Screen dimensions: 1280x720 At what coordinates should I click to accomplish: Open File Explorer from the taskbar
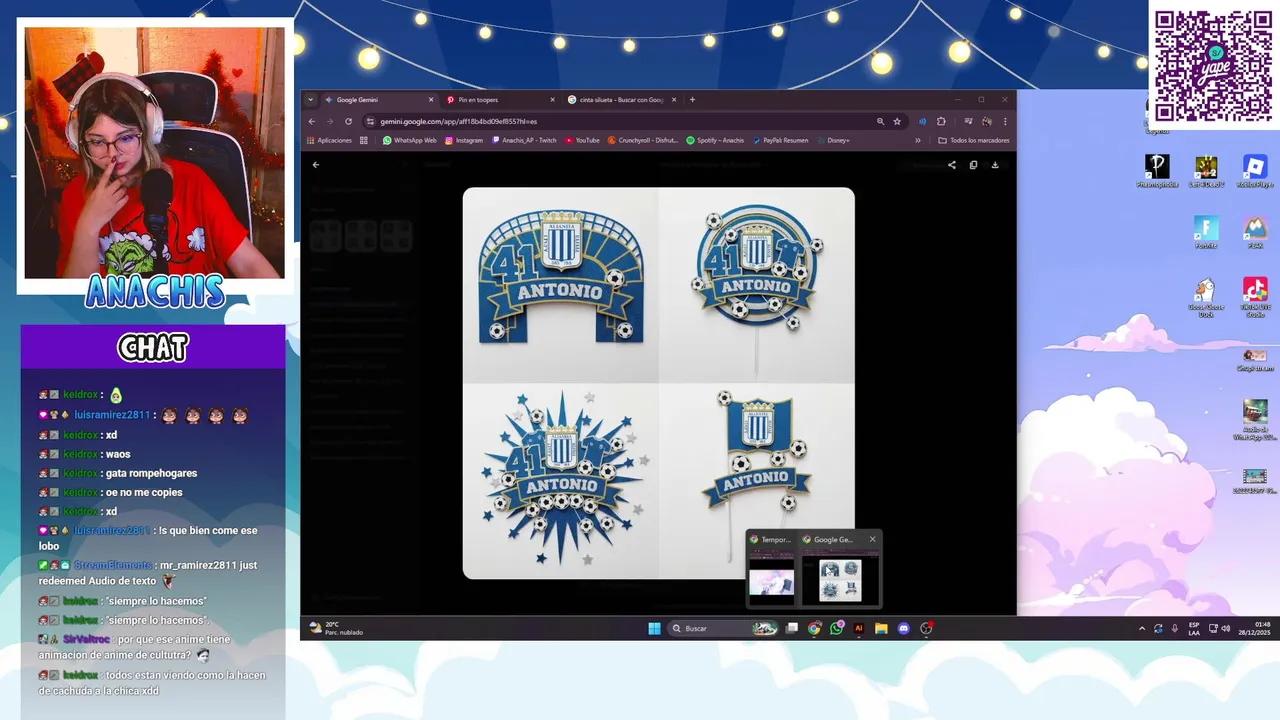click(x=881, y=628)
